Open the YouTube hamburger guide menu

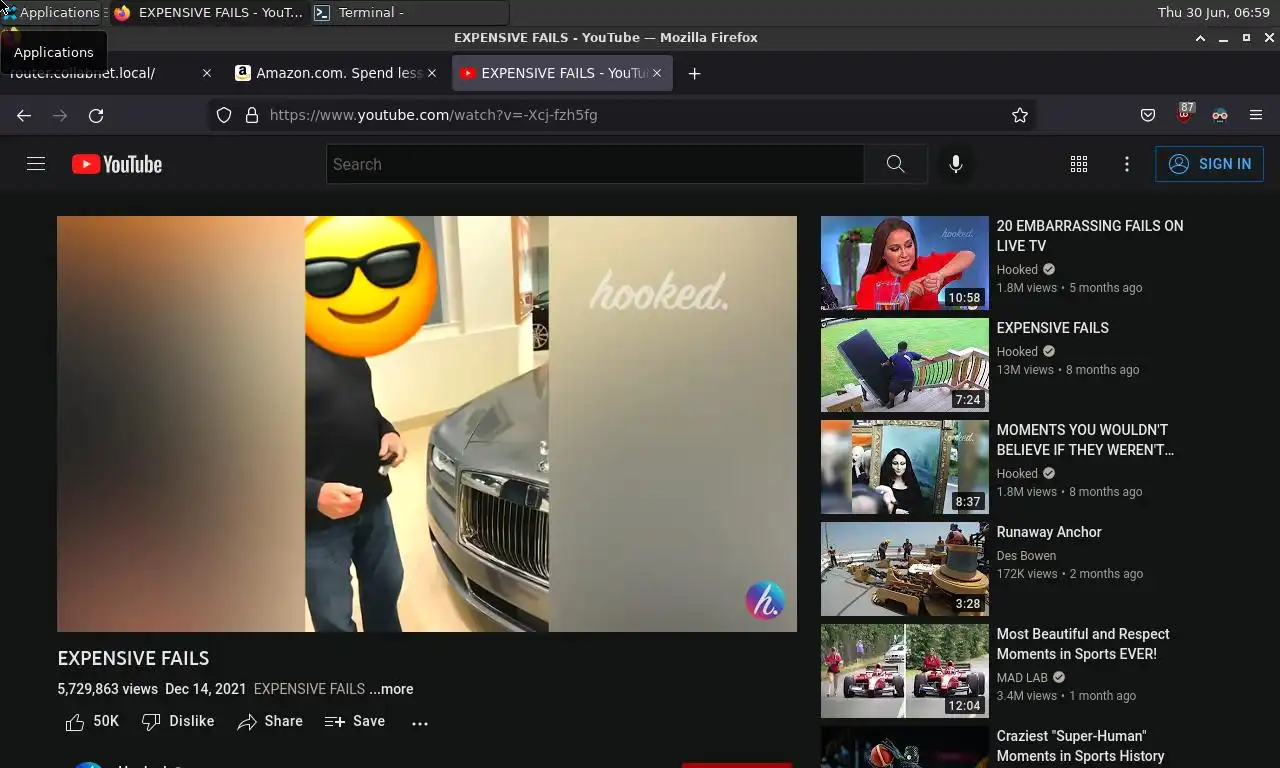tap(36, 164)
